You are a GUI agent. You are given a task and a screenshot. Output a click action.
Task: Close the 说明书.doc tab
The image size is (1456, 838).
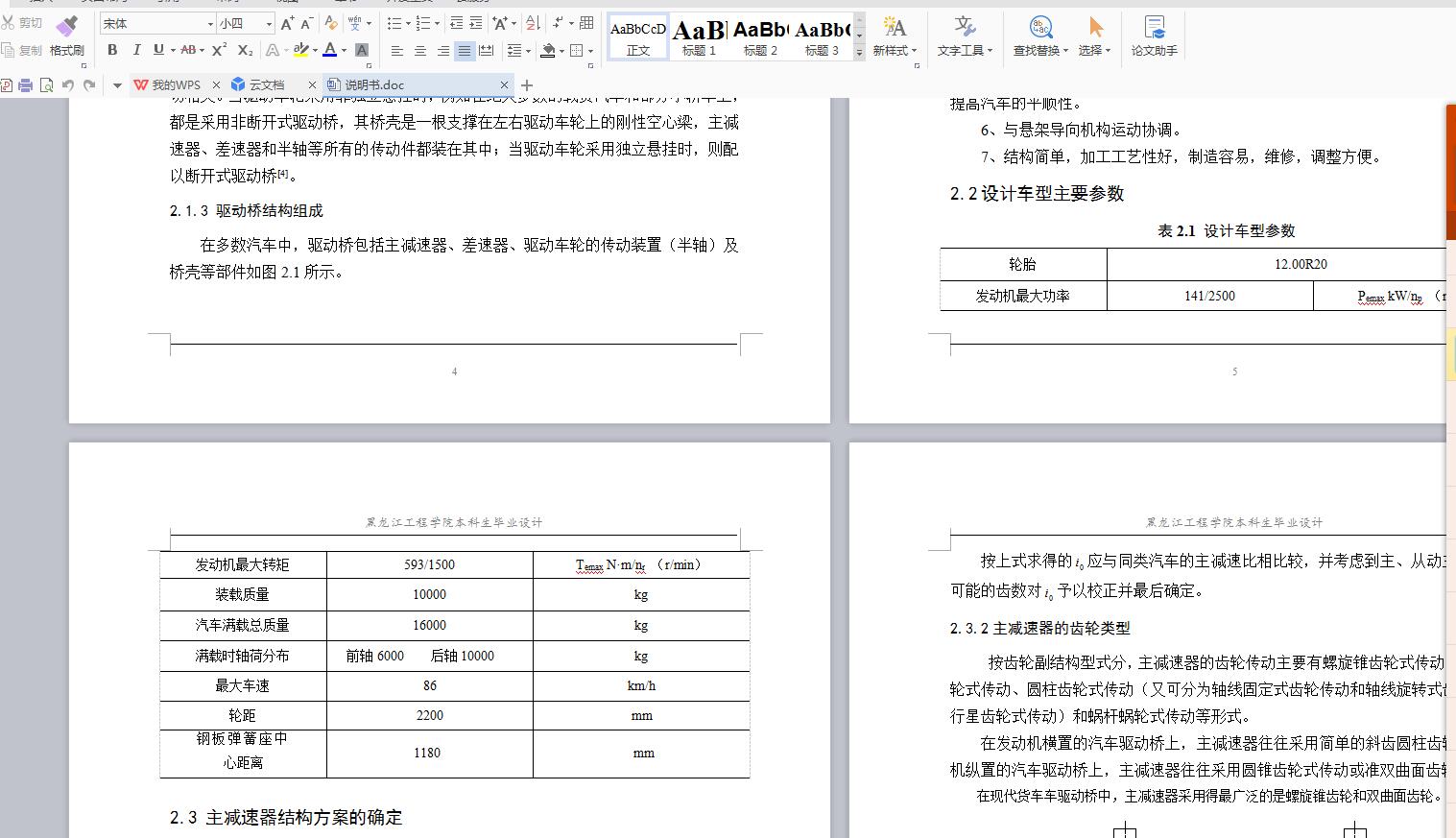[x=505, y=85]
